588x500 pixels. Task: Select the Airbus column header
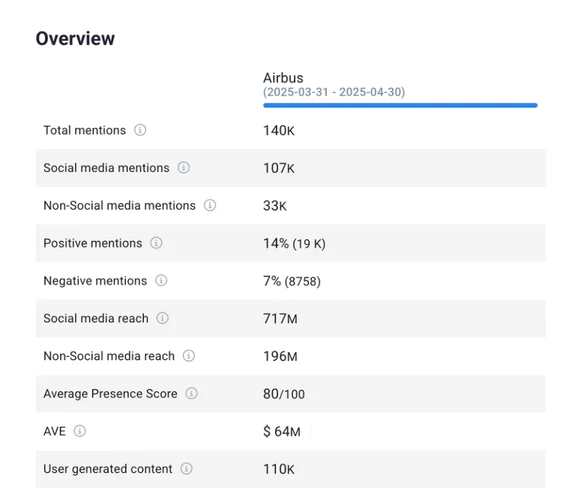283,78
